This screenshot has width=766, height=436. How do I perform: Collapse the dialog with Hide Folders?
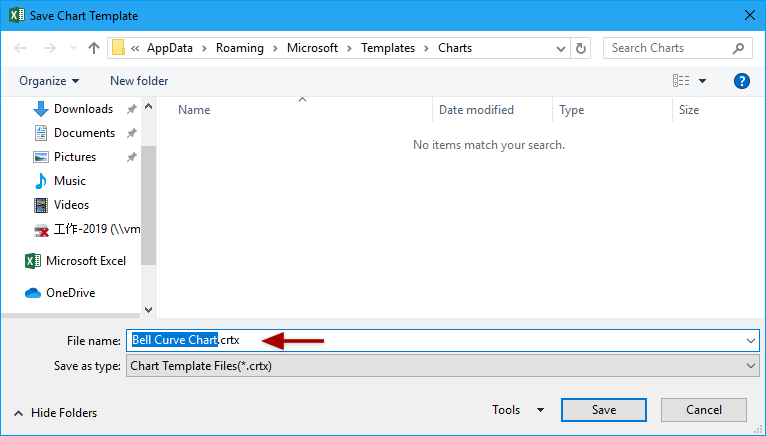(56, 413)
